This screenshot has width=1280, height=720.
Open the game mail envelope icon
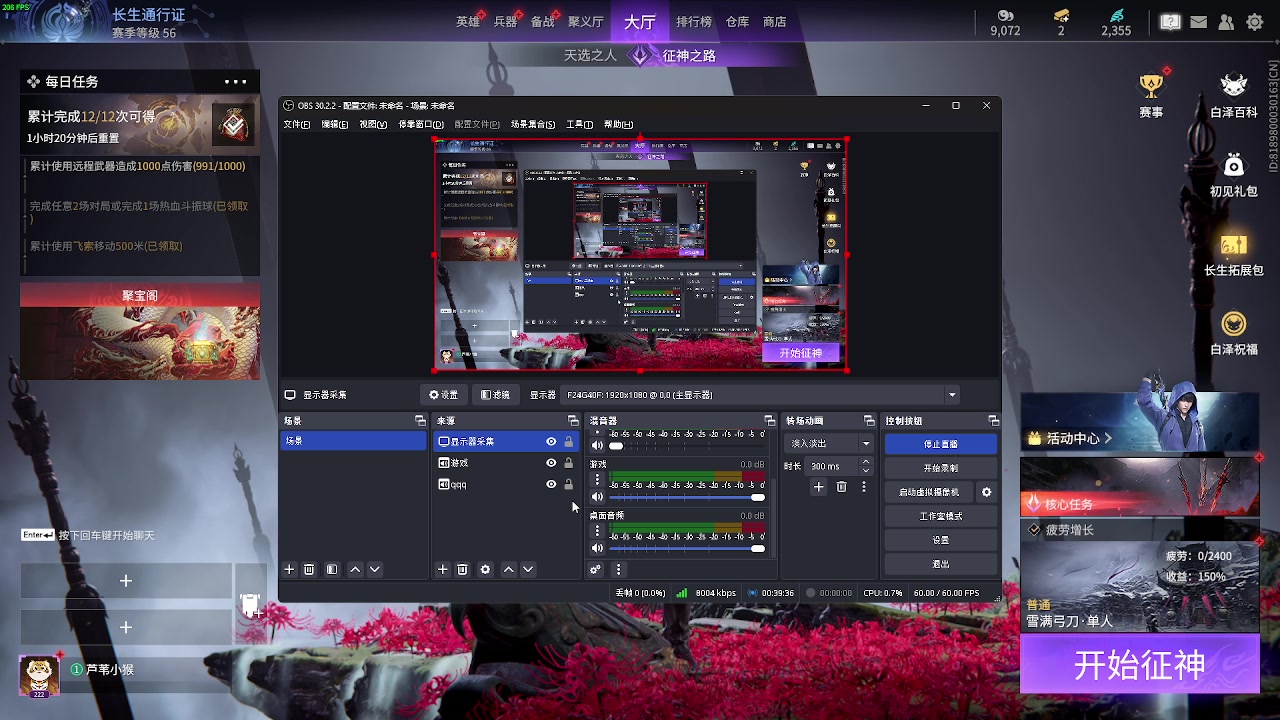(x=1198, y=22)
